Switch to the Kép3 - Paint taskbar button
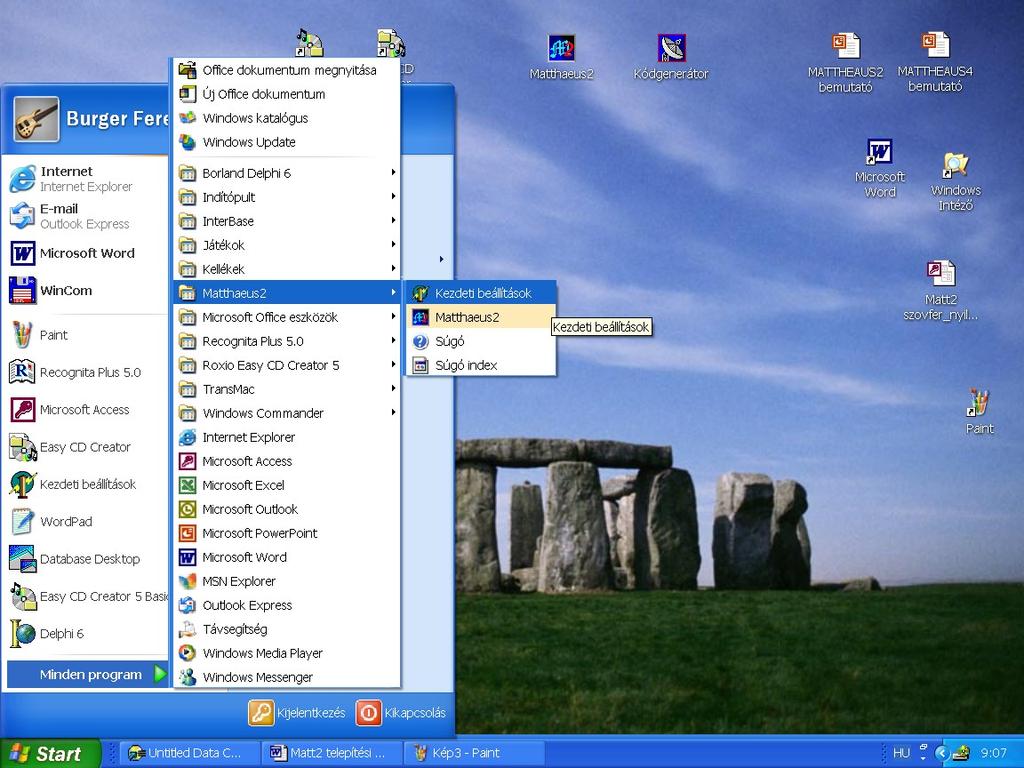This screenshot has width=1024, height=768. pyautogui.click(x=474, y=754)
